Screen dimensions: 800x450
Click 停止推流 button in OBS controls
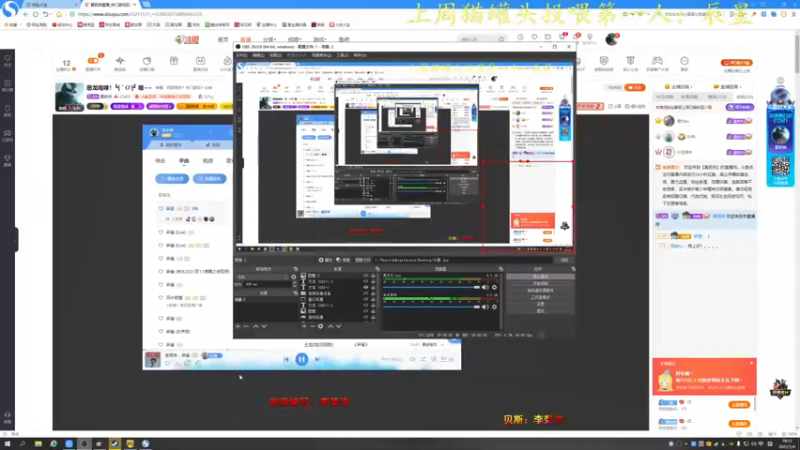click(540, 277)
